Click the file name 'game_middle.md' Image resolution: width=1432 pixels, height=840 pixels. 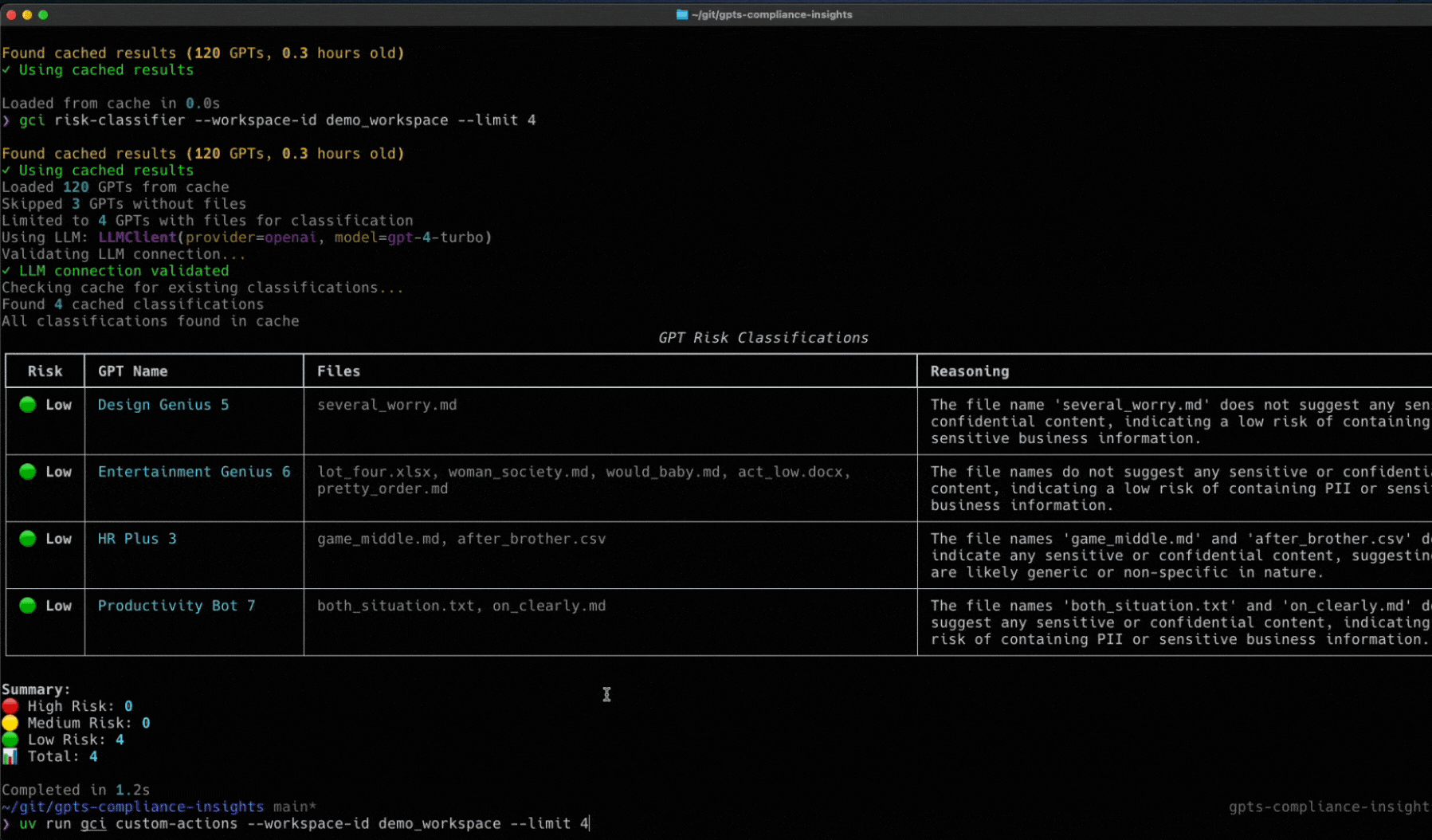point(379,539)
